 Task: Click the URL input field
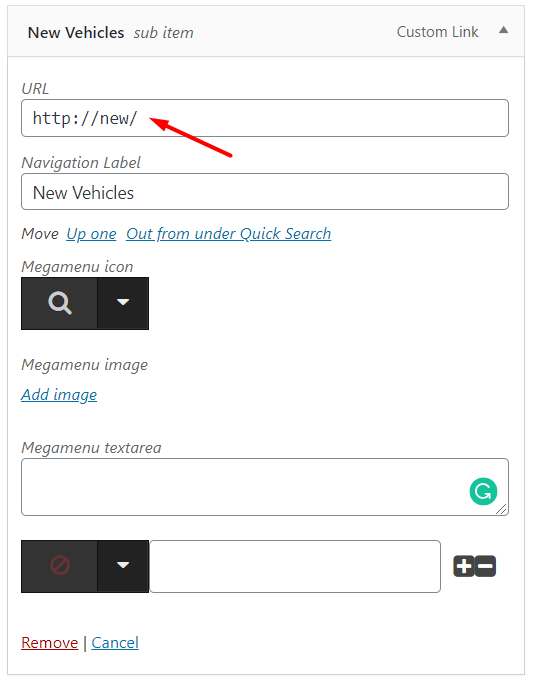[265, 118]
